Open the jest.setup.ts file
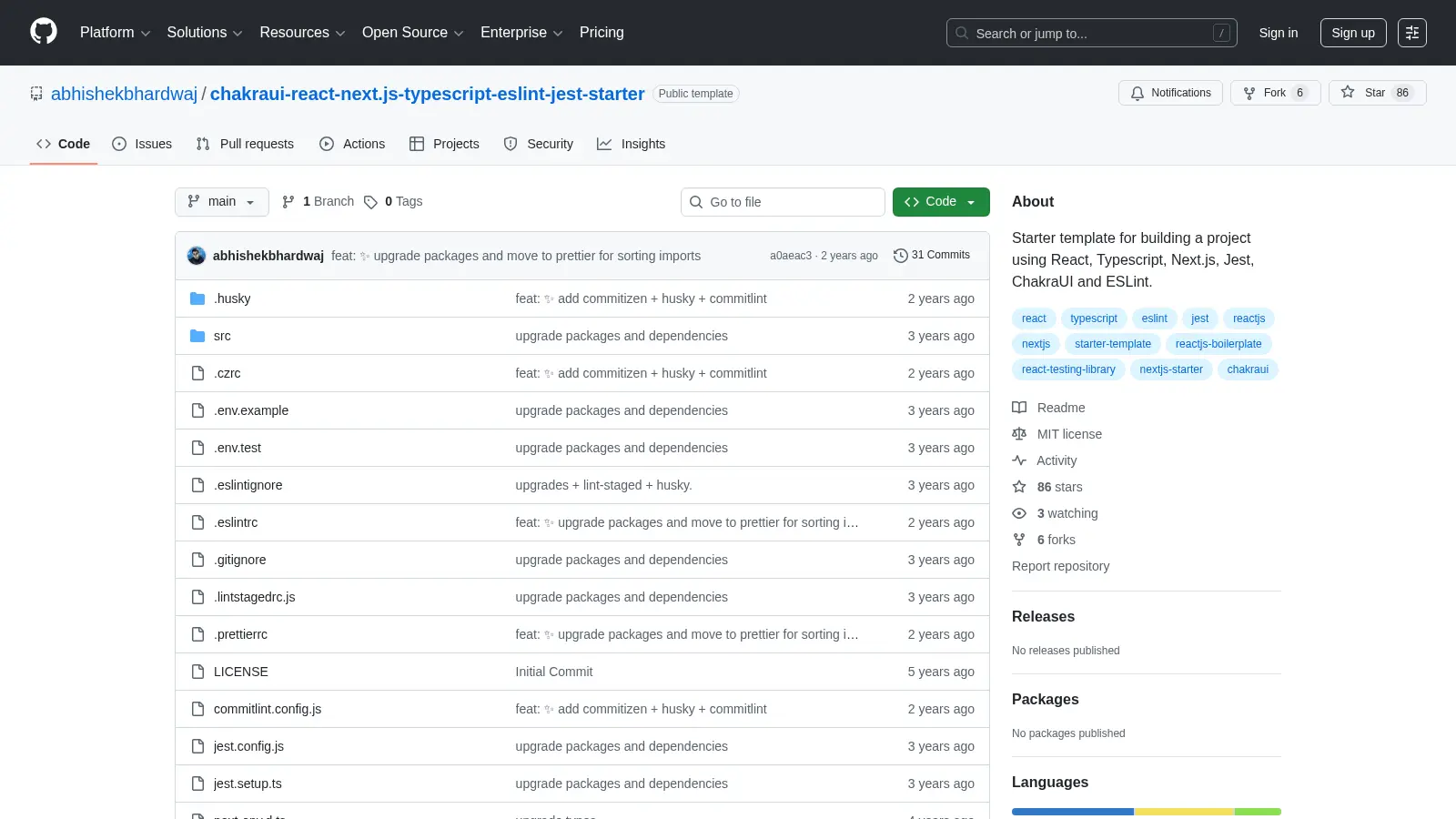The image size is (1456, 819). 248,784
